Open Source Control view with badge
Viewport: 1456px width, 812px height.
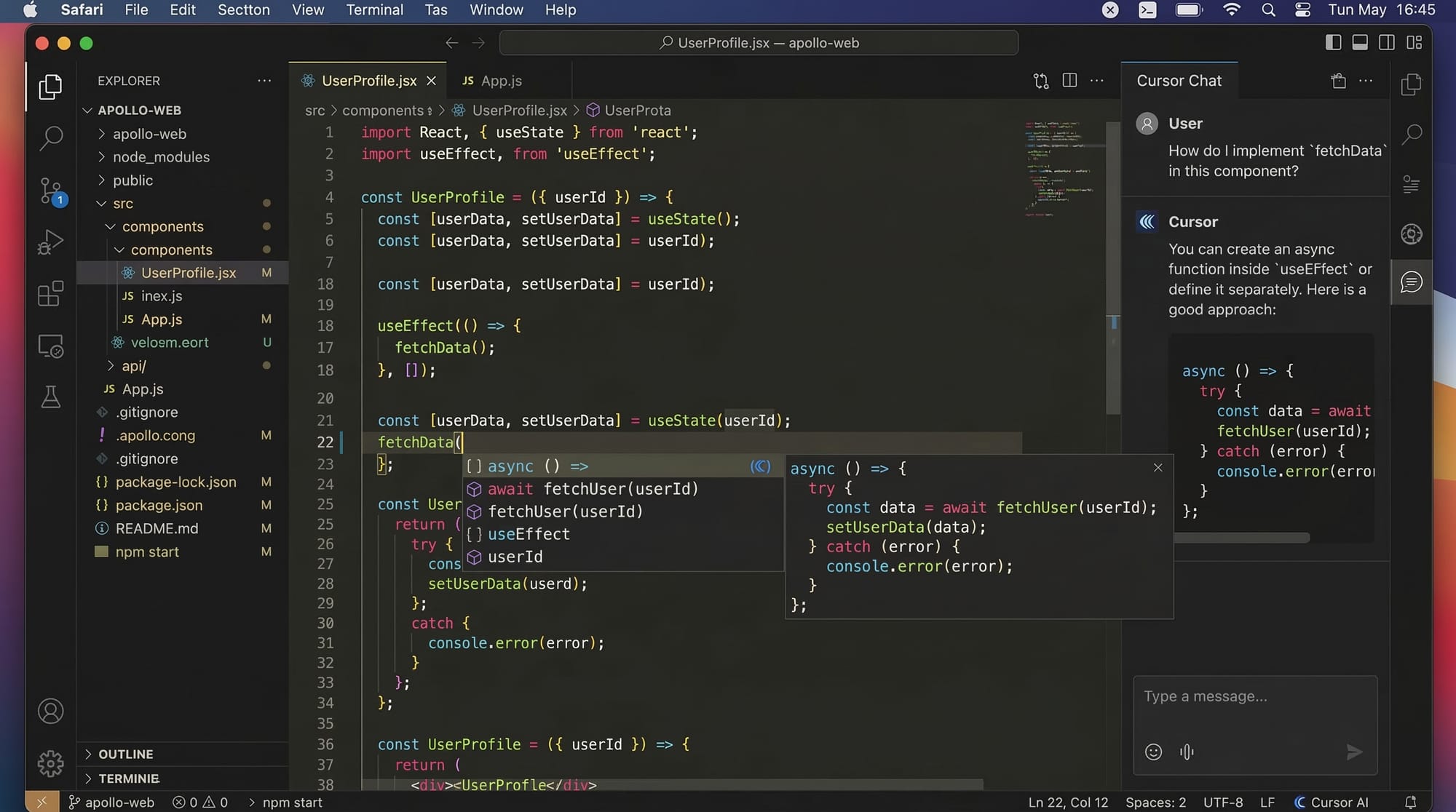click(x=51, y=191)
